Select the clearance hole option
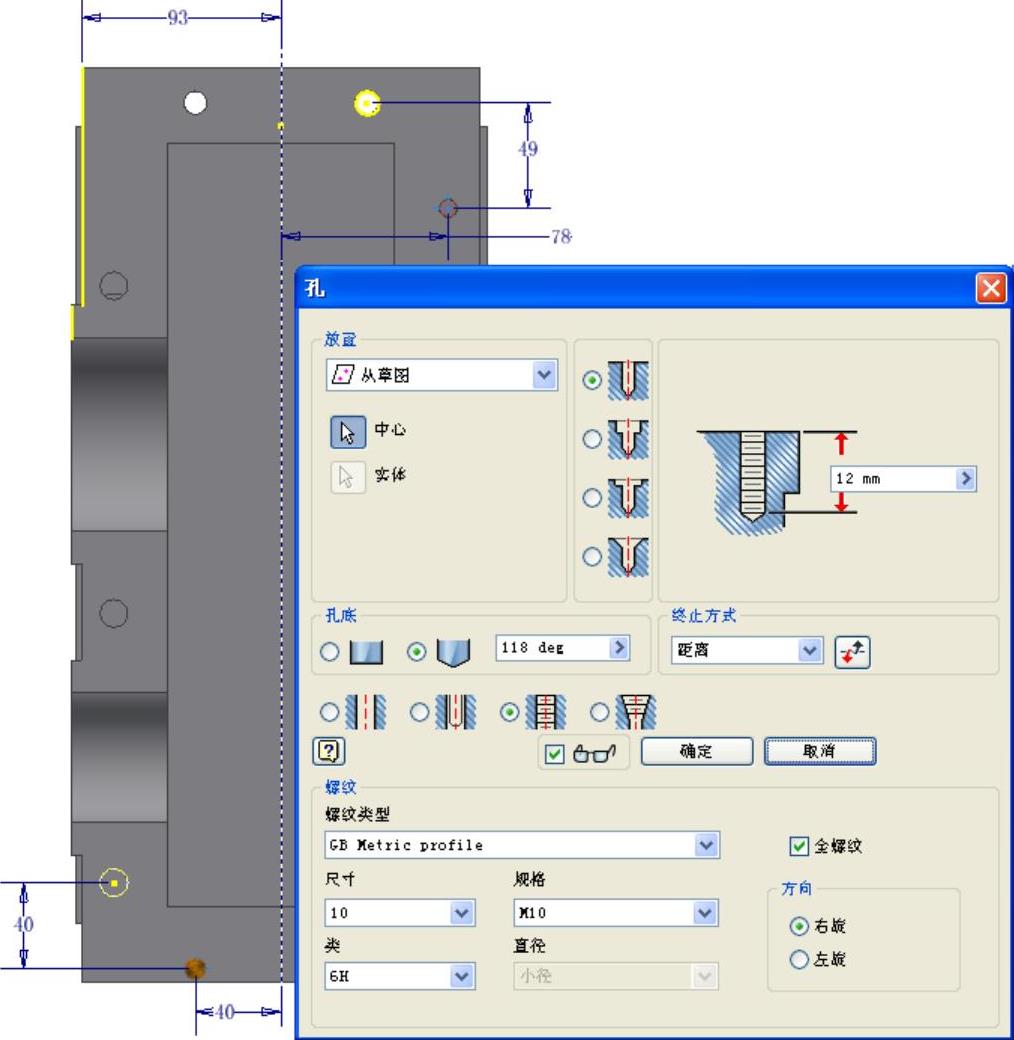 pyautogui.click(x=419, y=712)
